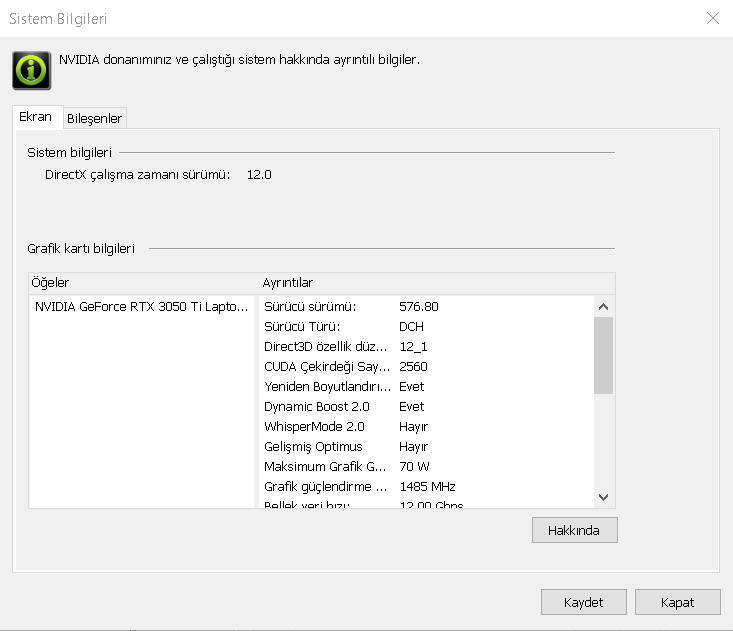Click the DirectX version value 12.0

tap(259, 175)
